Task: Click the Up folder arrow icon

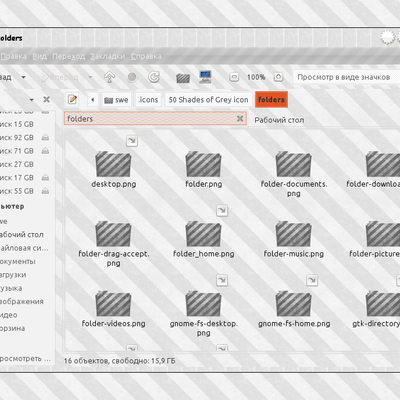Action: point(110,77)
